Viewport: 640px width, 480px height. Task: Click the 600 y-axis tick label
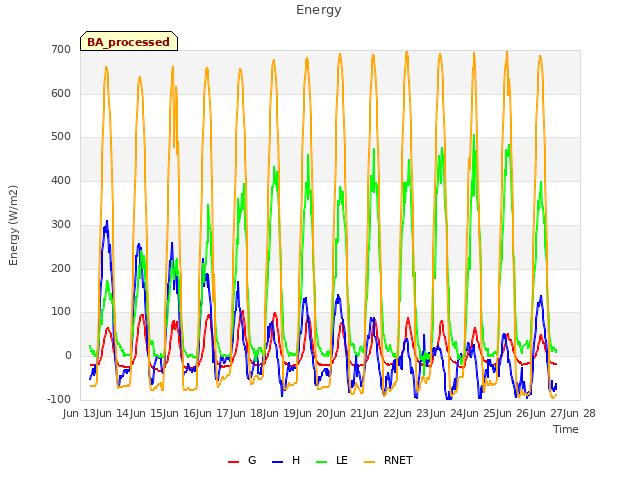click(x=61, y=93)
